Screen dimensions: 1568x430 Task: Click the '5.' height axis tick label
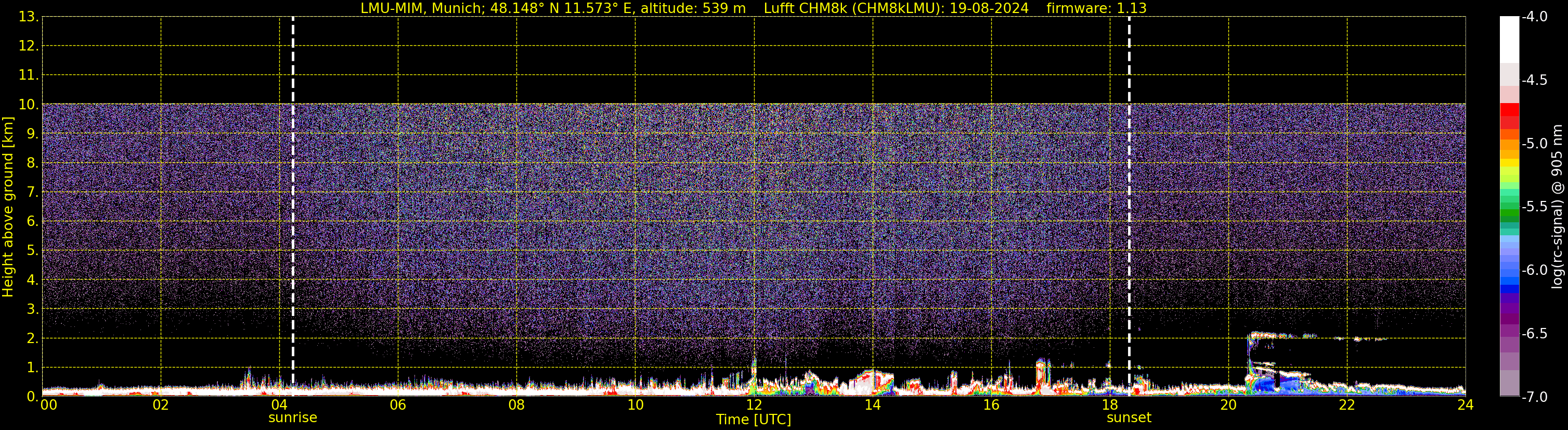pyautogui.click(x=32, y=251)
